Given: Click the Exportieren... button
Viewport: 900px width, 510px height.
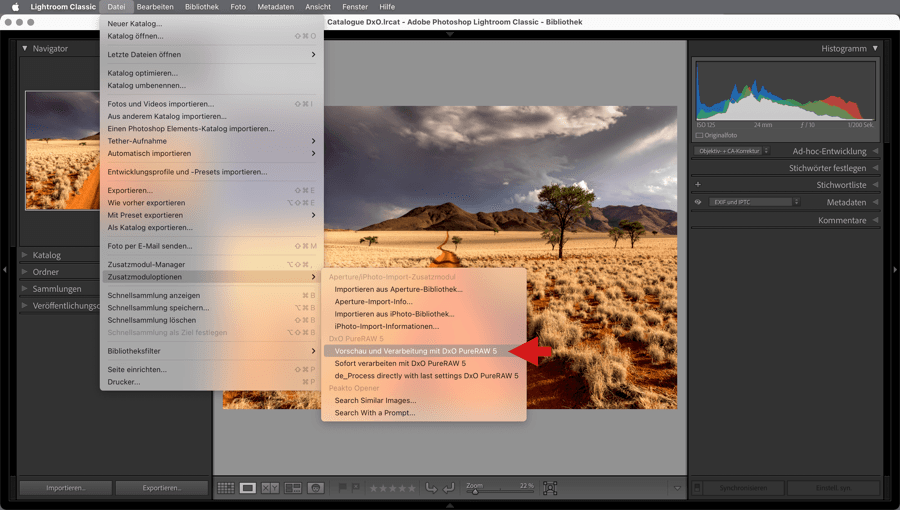Looking at the screenshot, I should (162, 488).
